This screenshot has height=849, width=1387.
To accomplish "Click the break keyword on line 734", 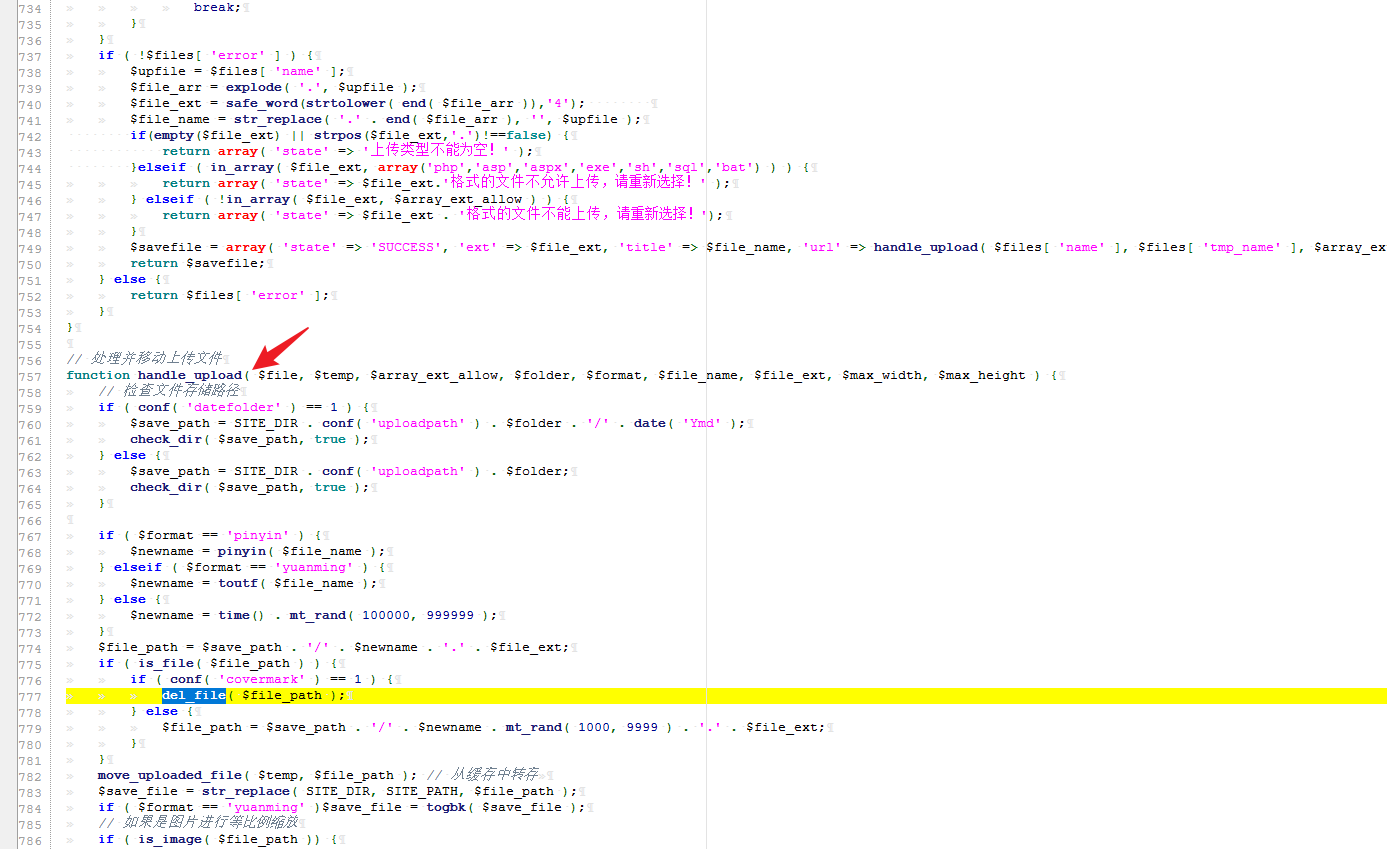I will [214, 7].
